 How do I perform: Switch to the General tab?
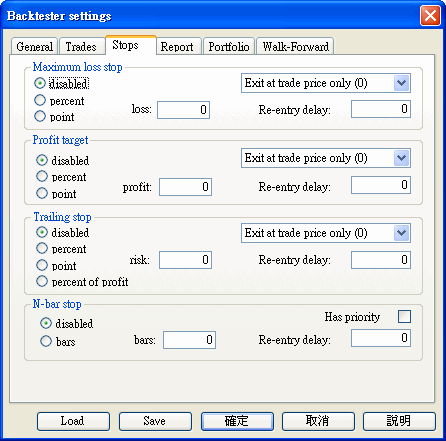(x=34, y=46)
